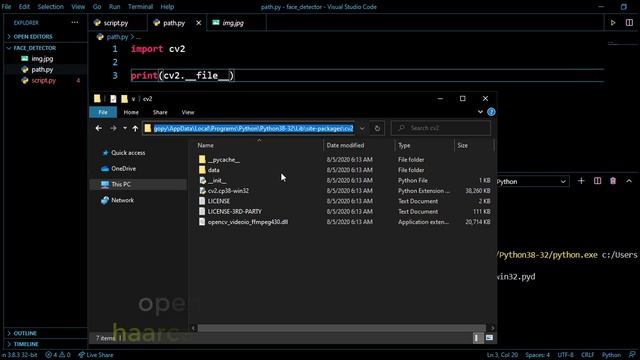Viewport: 640px width, 360px height.
Task: Change language mode Python in status bar
Action: [x=611, y=355]
